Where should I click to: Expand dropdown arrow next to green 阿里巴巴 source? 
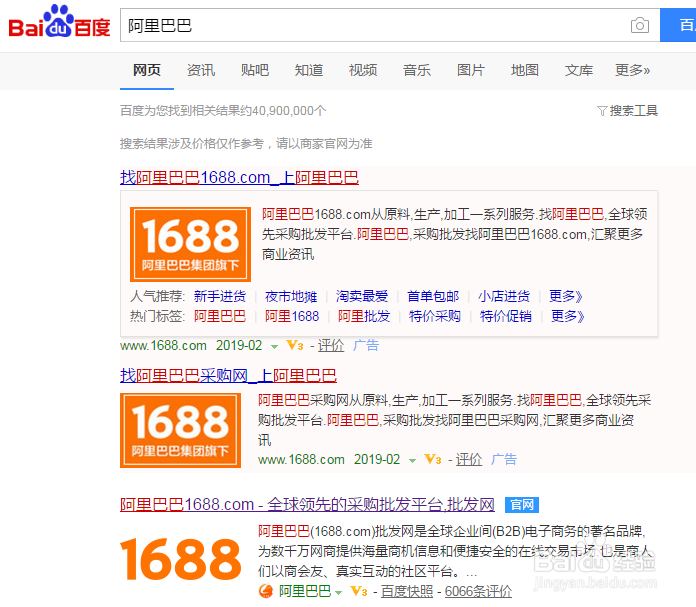339,592
